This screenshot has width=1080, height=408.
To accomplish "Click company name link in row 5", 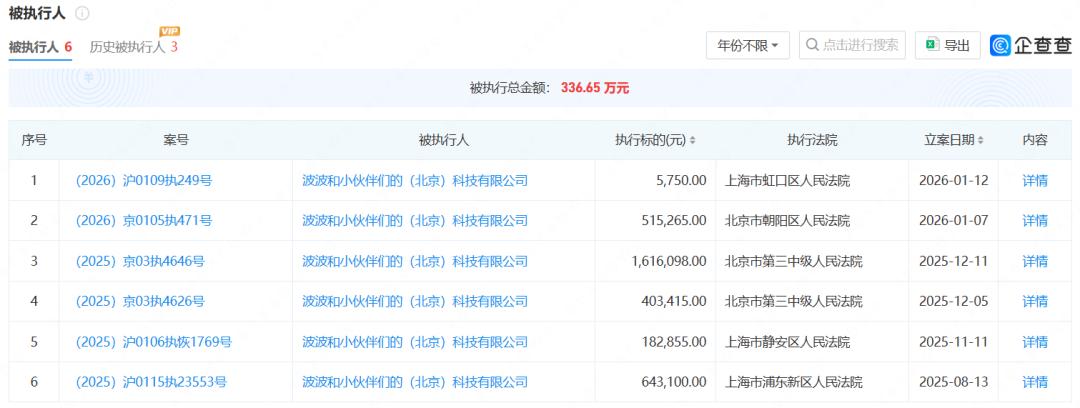I will pyautogui.click(x=415, y=342).
